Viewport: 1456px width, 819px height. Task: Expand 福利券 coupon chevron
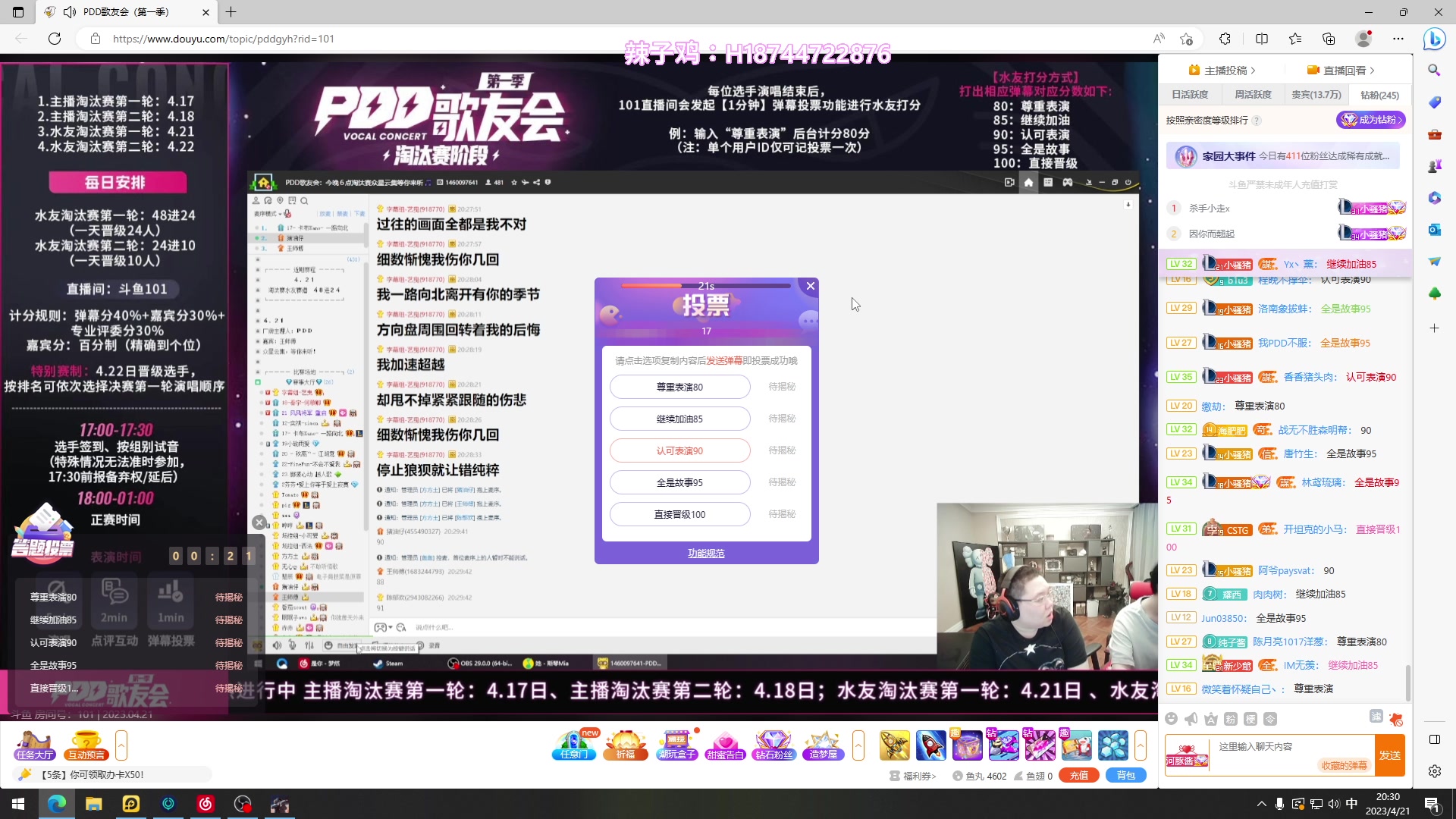[913, 776]
